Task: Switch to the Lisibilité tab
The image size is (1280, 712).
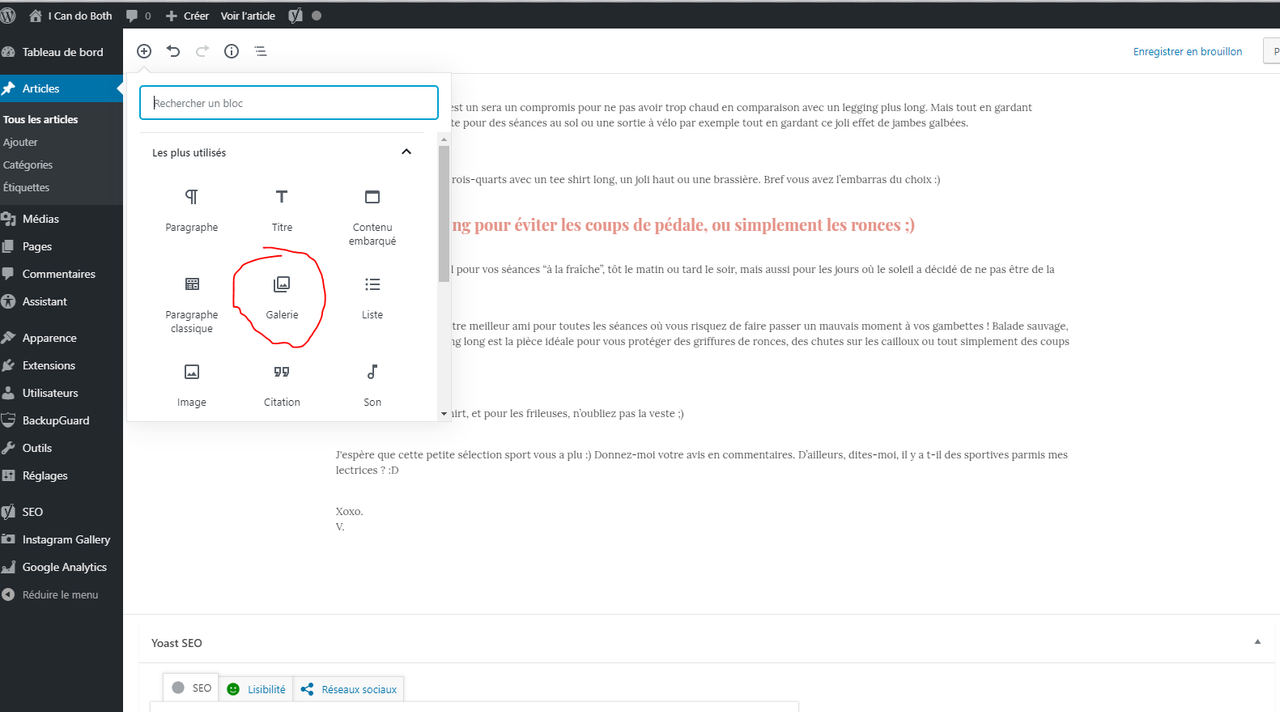Action: click(256, 689)
